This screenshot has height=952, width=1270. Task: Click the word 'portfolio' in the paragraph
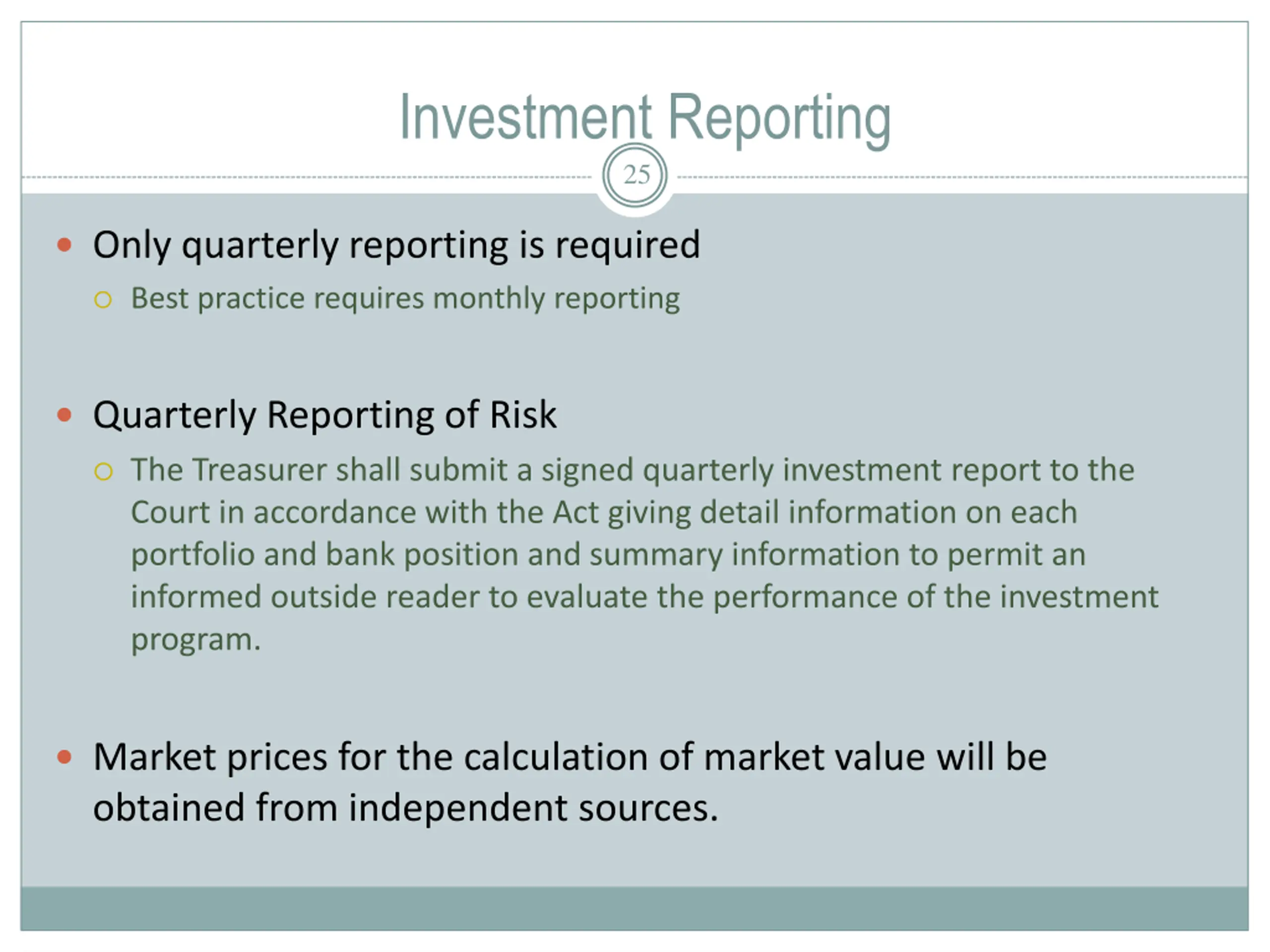(193, 555)
